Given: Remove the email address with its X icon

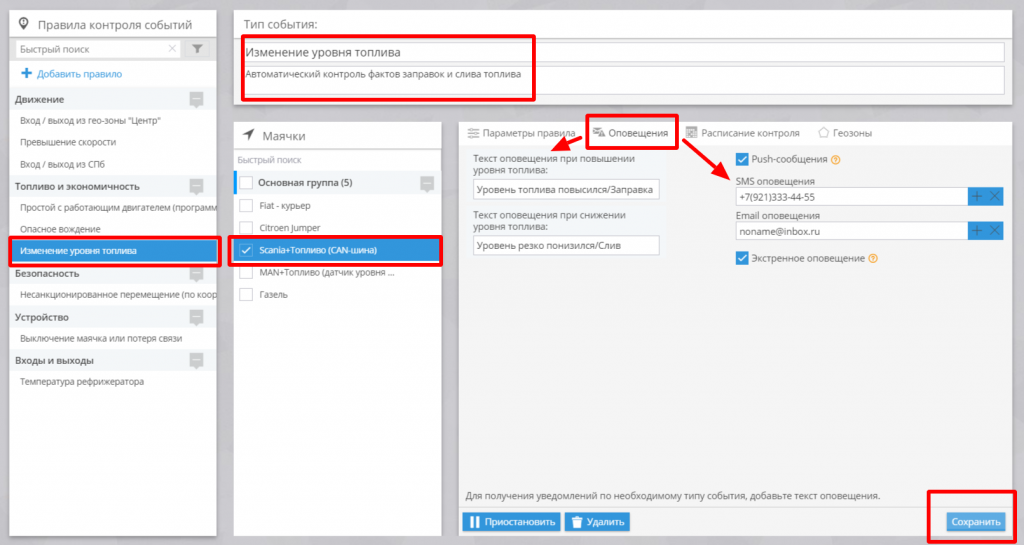Looking at the screenshot, I should point(995,231).
